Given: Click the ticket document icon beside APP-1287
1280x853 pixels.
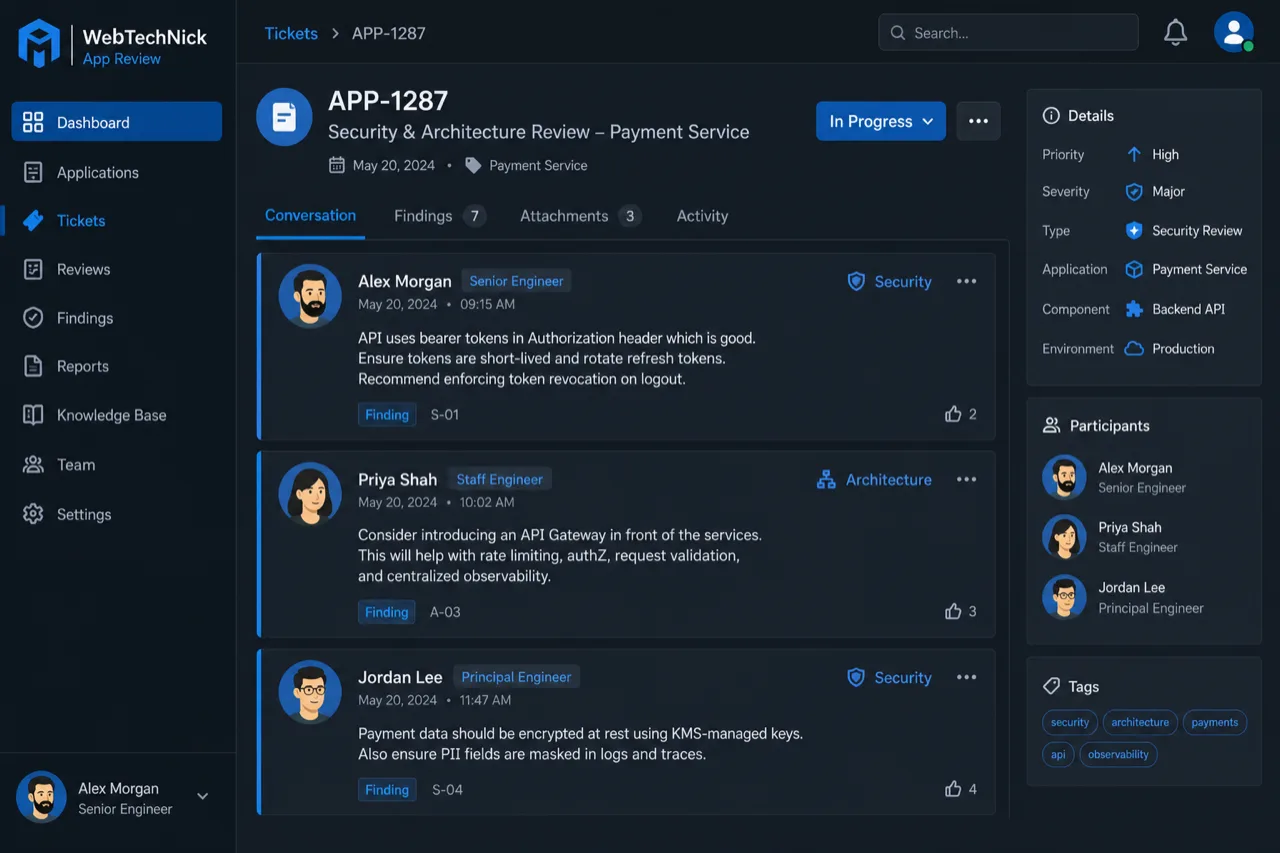Looking at the screenshot, I should click(284, 117).
